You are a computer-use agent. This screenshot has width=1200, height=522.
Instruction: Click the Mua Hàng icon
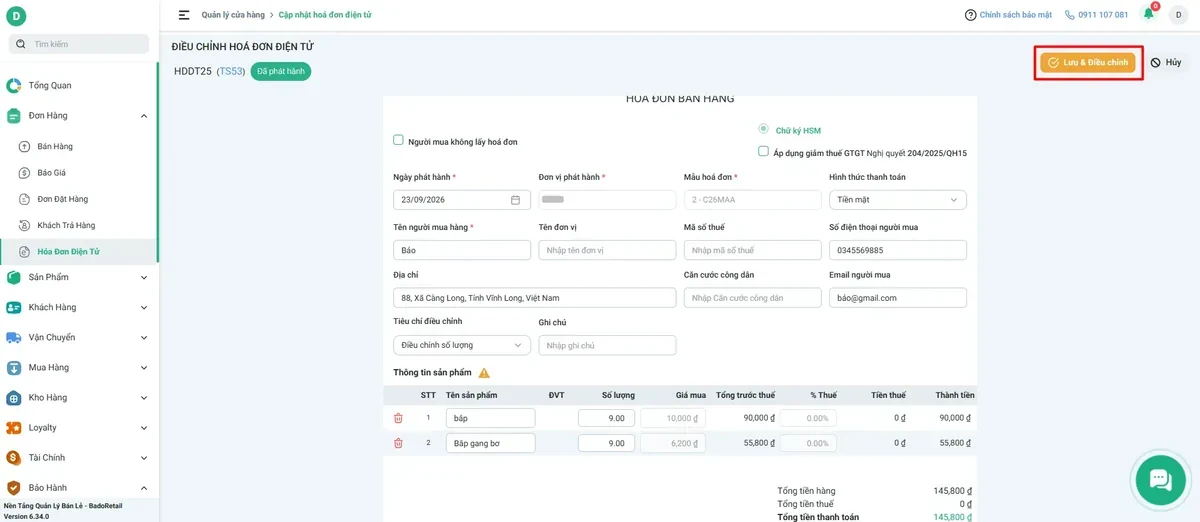pos(14,367)
